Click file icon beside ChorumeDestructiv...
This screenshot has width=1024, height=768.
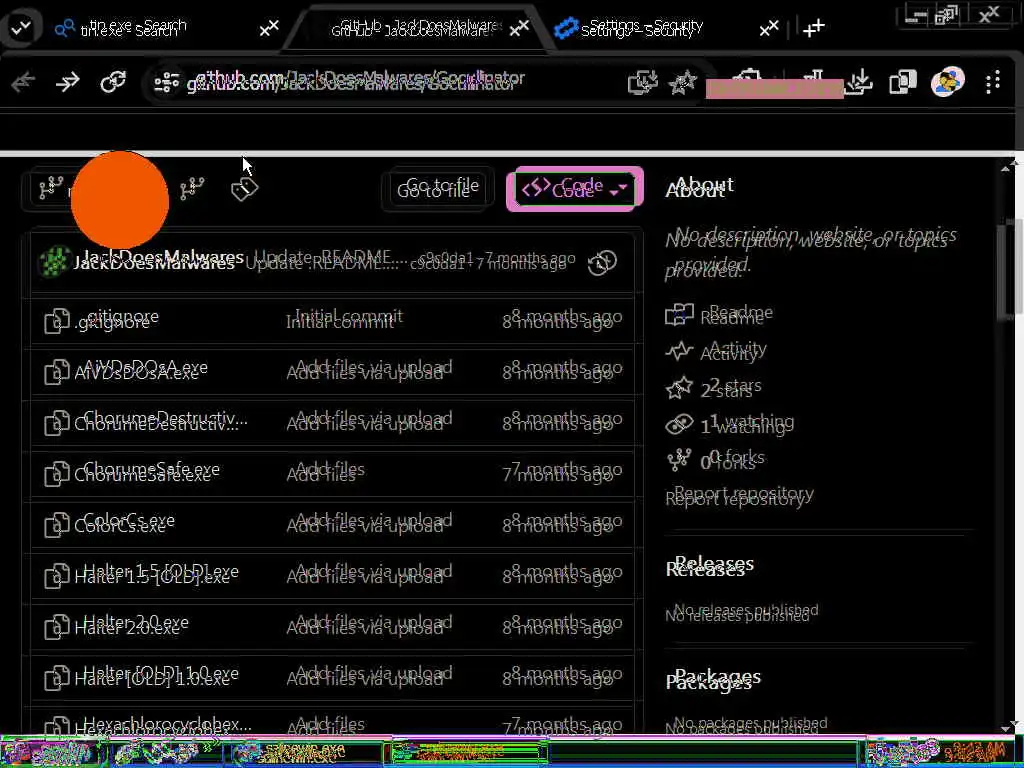point(57,421)
